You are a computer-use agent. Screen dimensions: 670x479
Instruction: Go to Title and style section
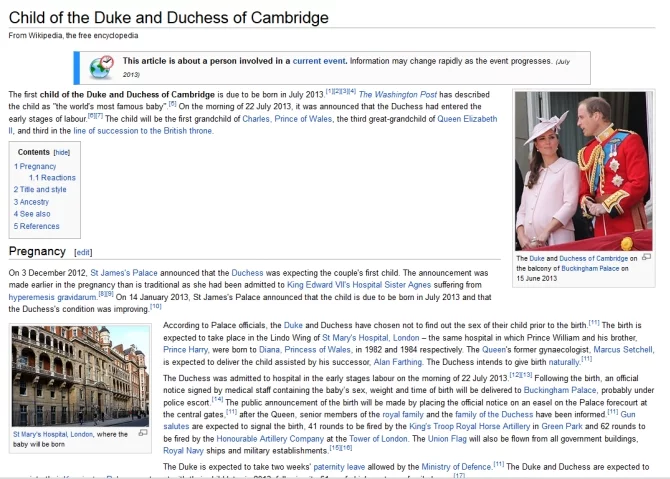coord(40,189)
